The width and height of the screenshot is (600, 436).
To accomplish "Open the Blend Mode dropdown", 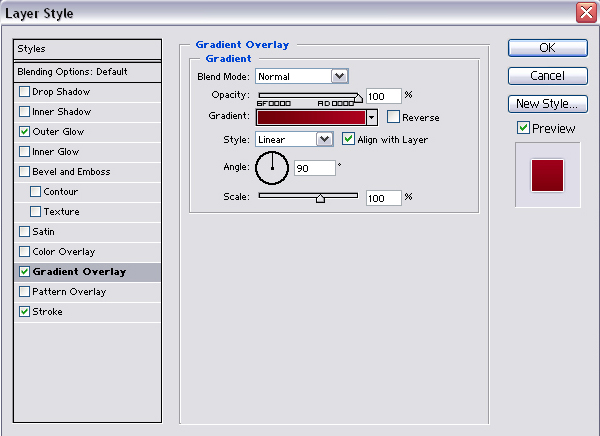I will [x=339, y=75].
